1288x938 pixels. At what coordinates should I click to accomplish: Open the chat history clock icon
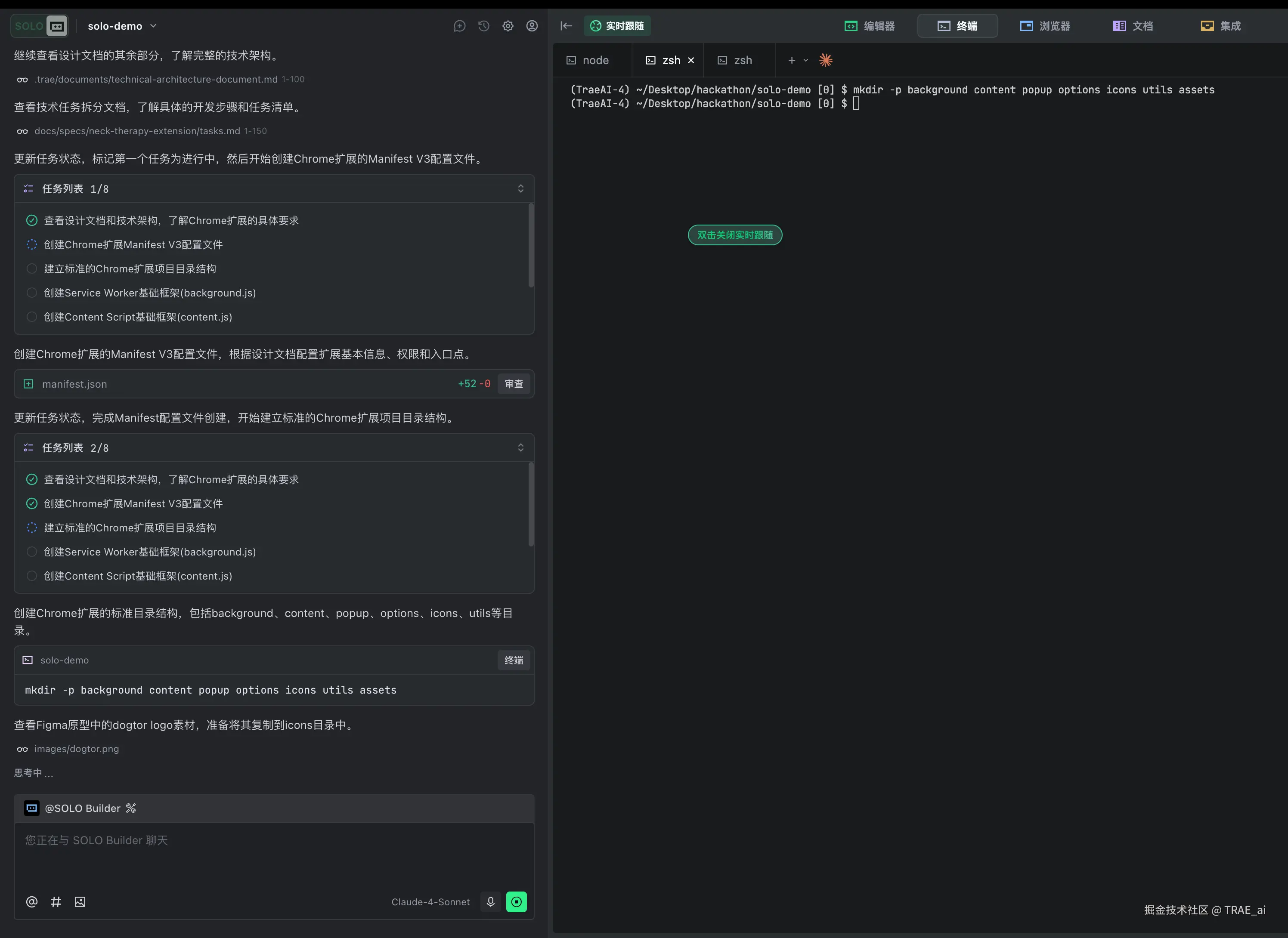(x=484, y=26)
